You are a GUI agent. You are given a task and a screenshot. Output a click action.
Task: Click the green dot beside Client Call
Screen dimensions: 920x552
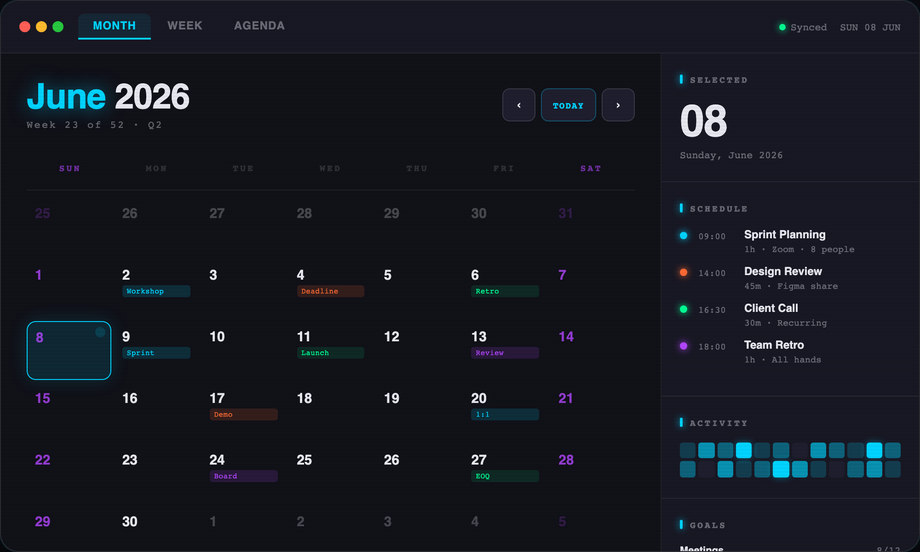(x=684, y=309)
